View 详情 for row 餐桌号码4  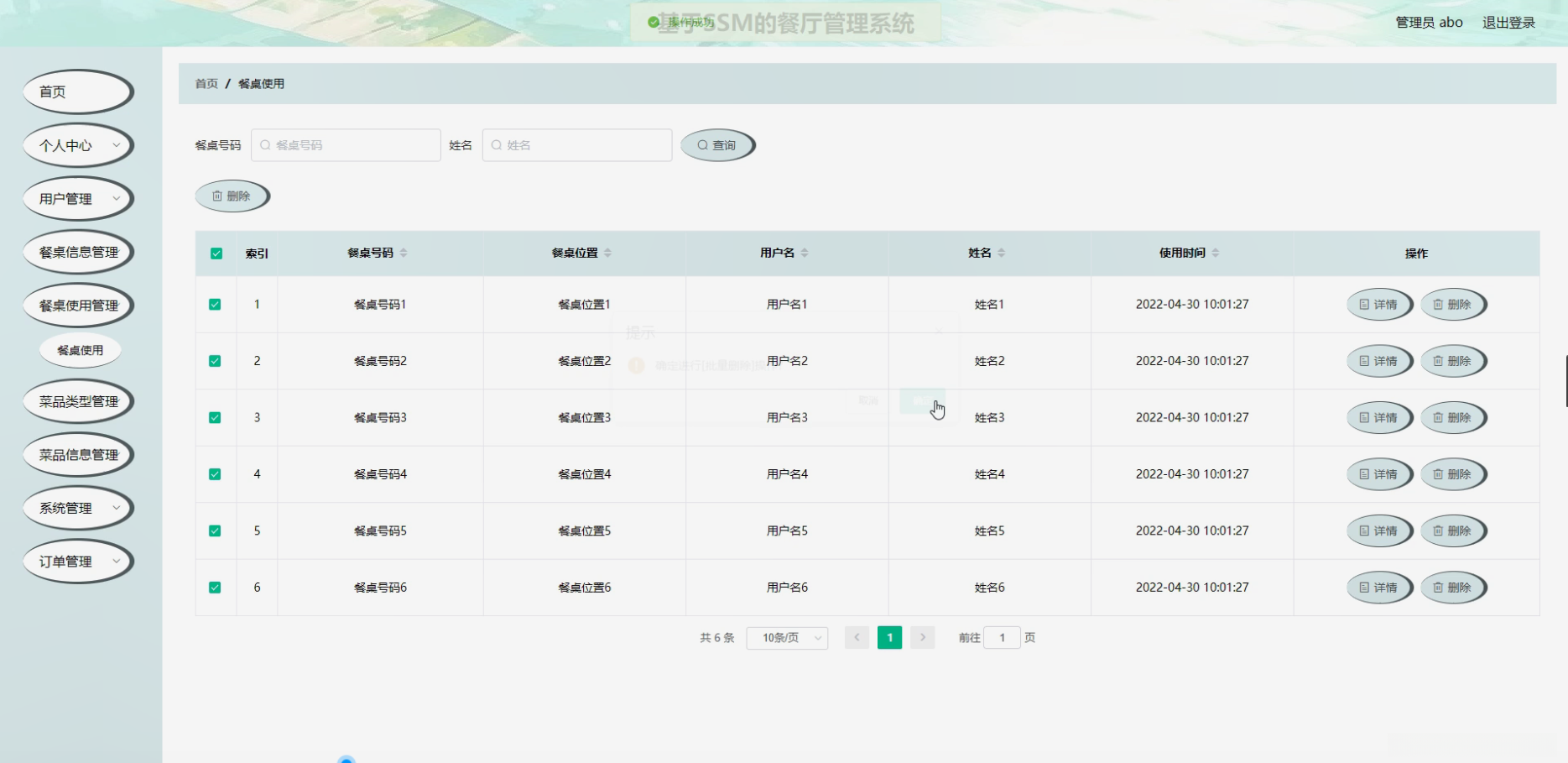tap(1379, 474)
